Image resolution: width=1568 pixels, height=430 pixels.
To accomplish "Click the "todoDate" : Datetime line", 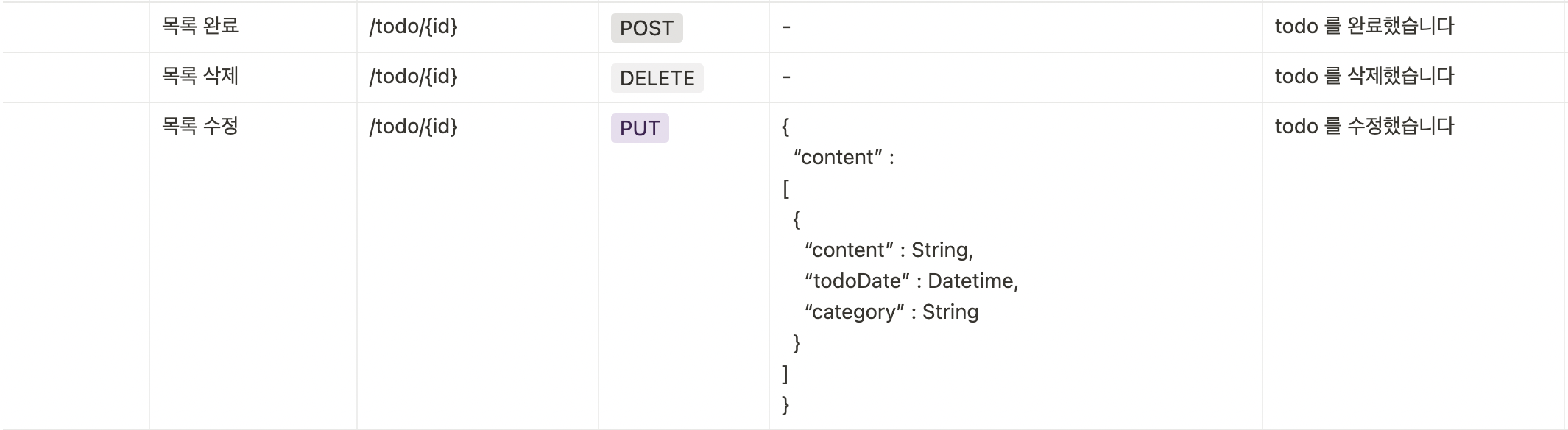I will [911, 281].
